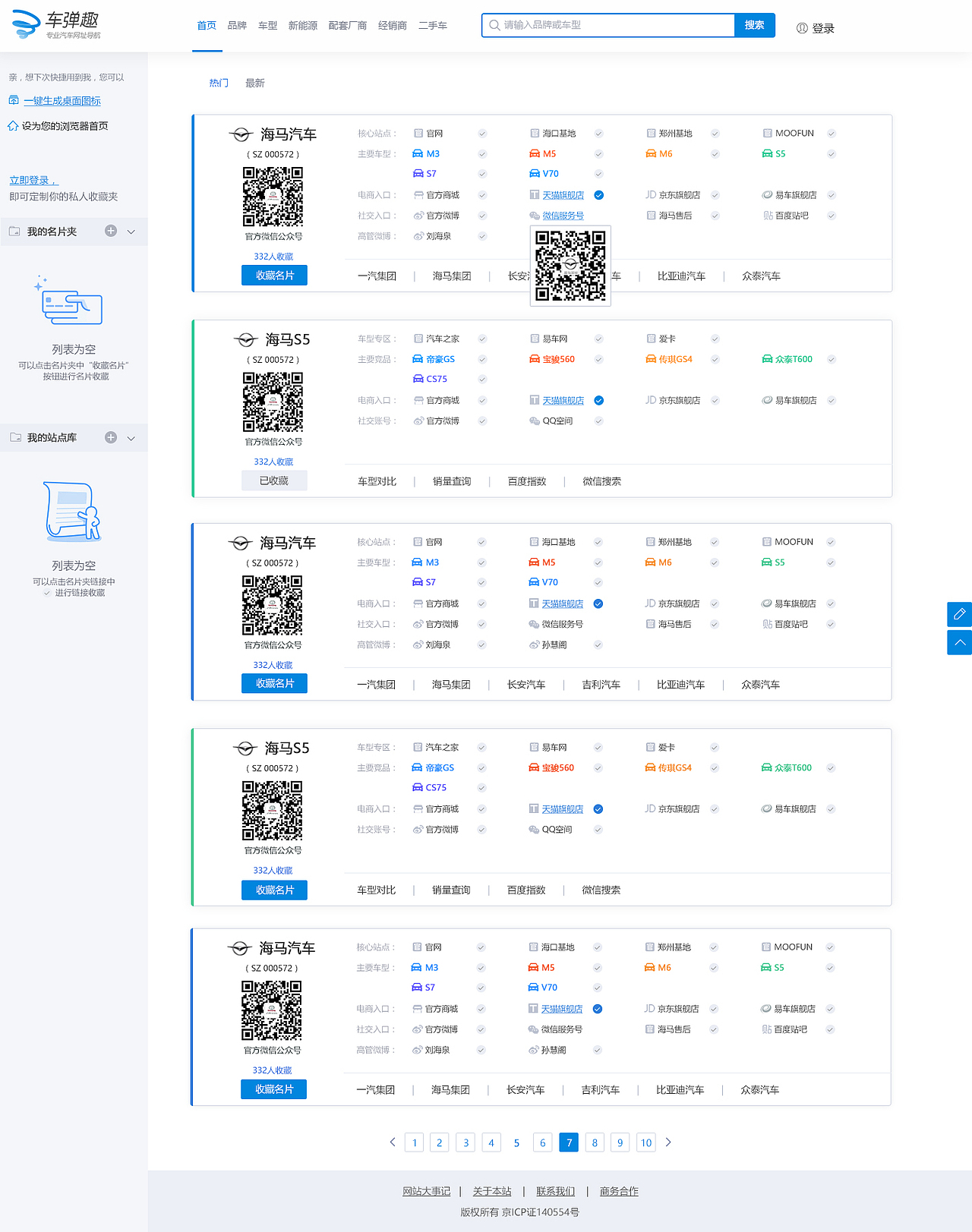Open the 经销商 nav item

pyautogui.click(x=393, y=26)
